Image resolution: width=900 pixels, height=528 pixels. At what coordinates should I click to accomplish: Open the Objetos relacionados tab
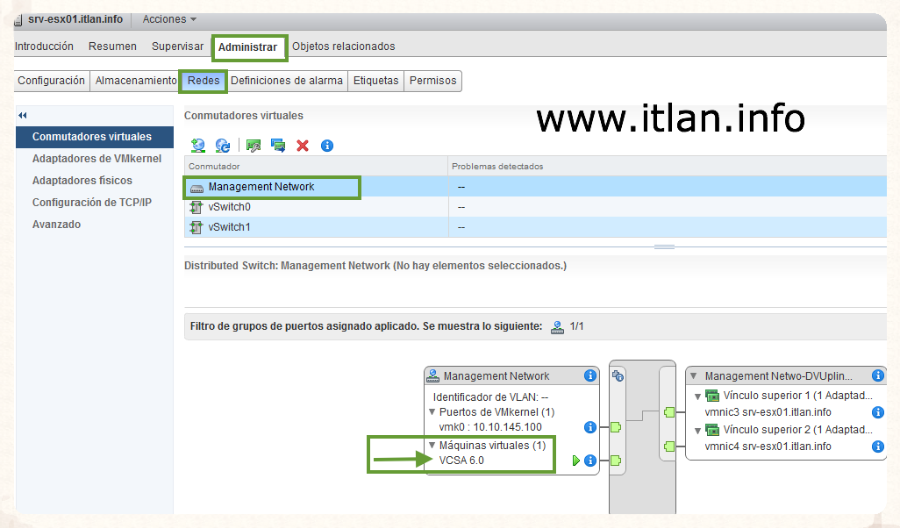point(343,46)
